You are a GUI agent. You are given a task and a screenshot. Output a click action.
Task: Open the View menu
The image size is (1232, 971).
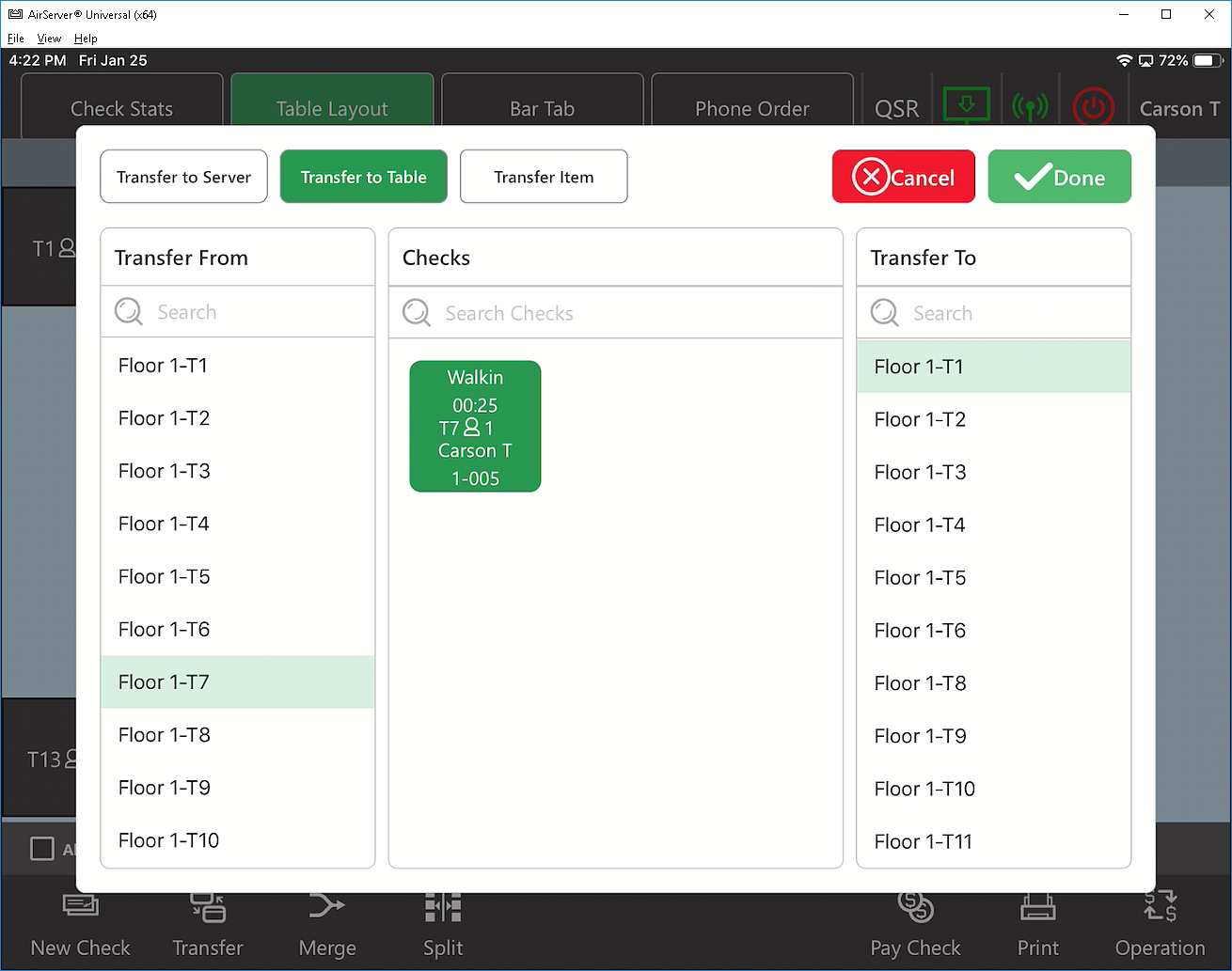point(49,39)
